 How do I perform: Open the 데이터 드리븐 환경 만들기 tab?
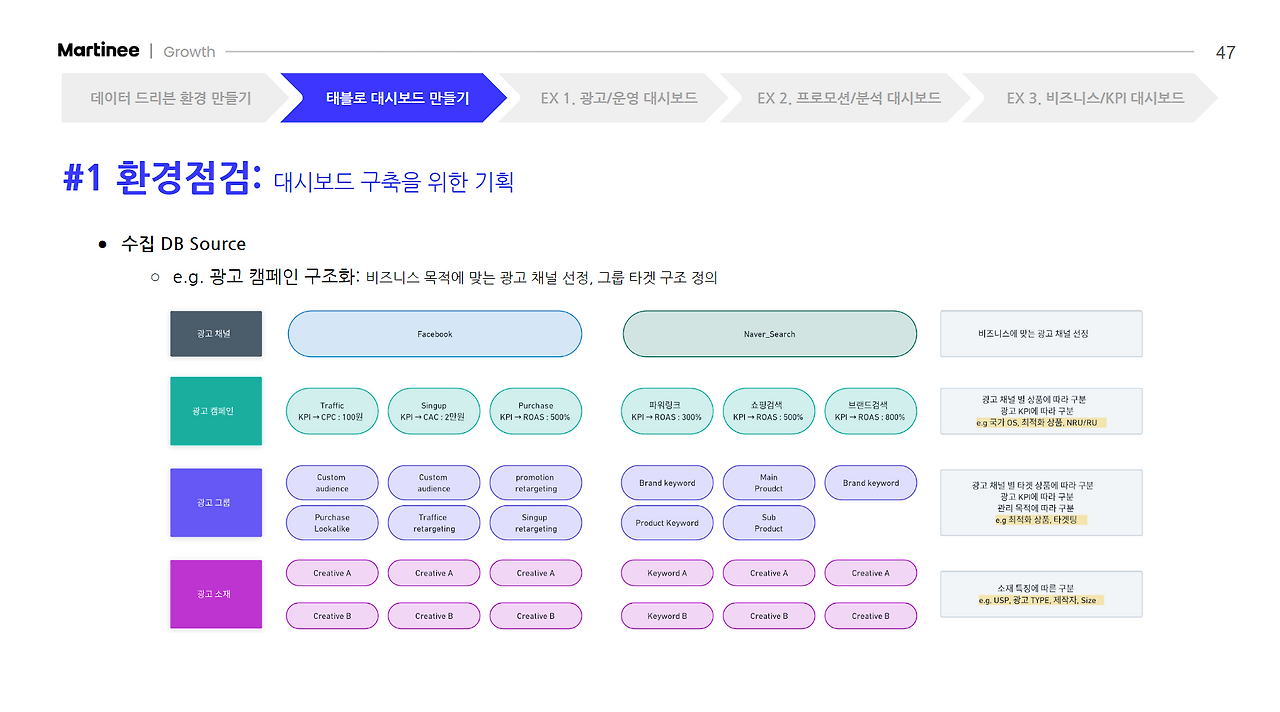pos(170,98)
